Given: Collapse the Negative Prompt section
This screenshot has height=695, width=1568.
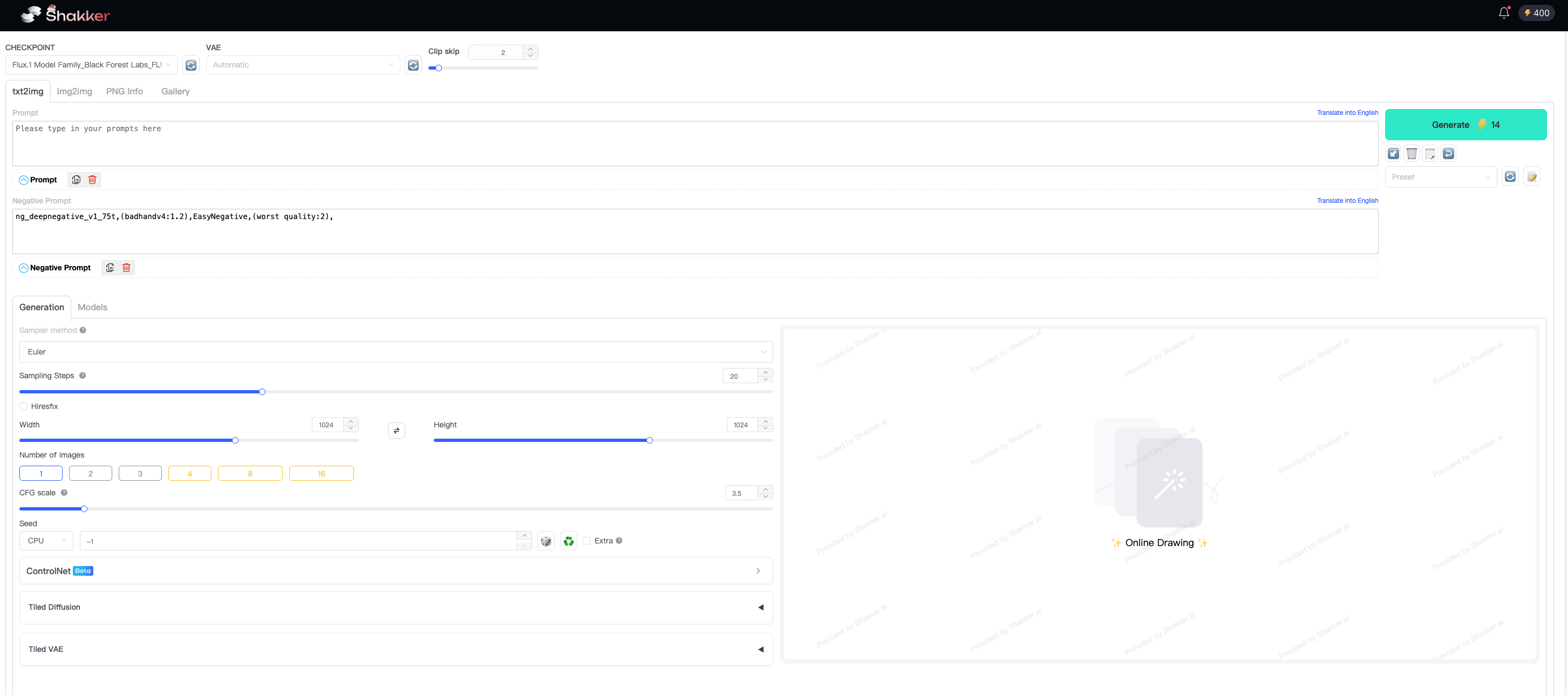Looking at the screenshot, I should (23, 268).
